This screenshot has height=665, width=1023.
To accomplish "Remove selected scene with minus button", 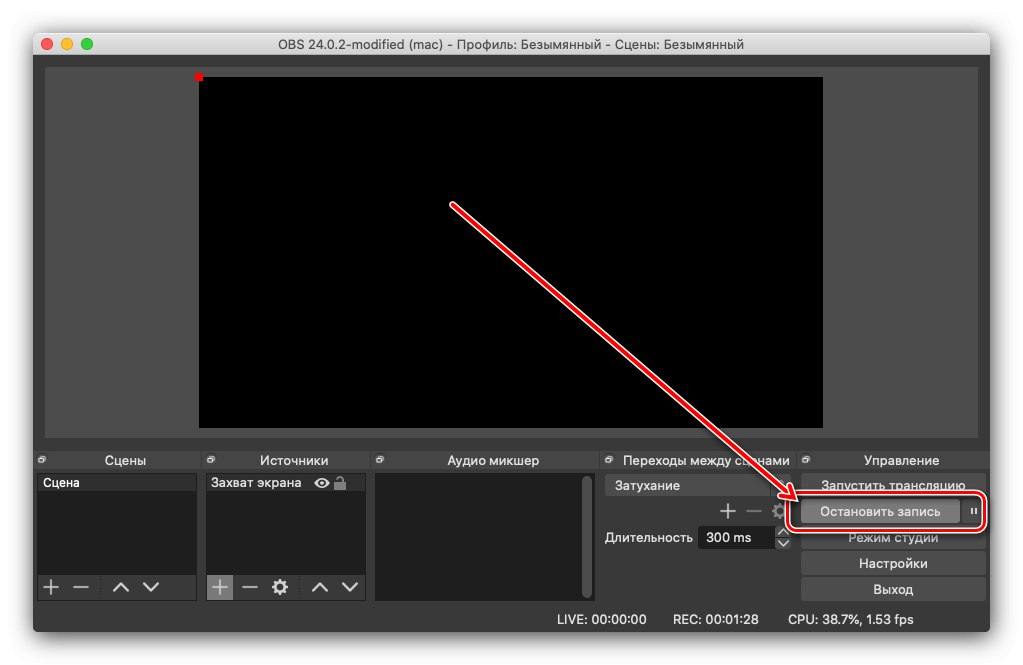I will [x=81, y=587].
